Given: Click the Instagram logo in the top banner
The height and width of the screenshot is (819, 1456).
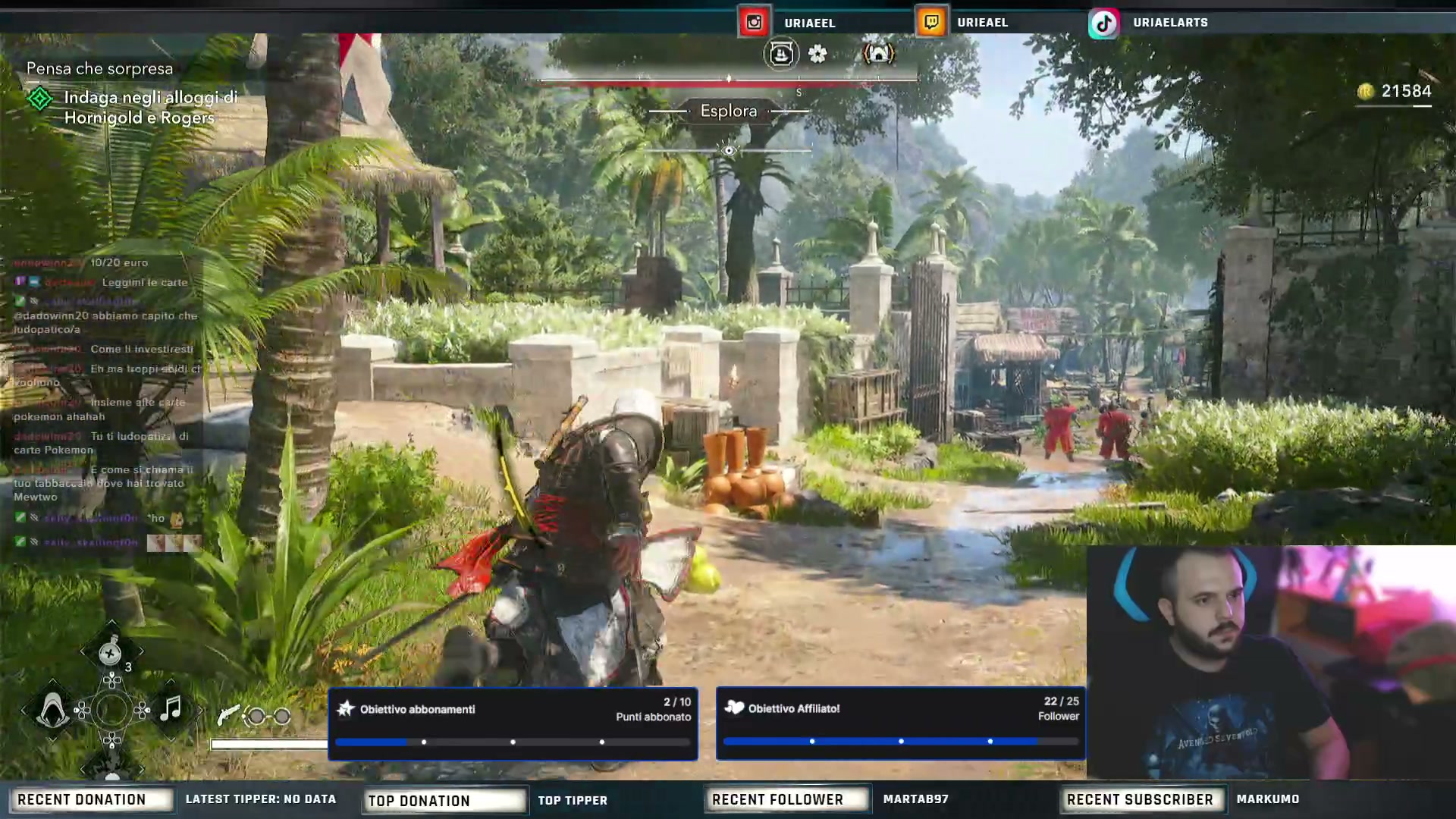Looking at the screenshot, I should click(754, 22).
